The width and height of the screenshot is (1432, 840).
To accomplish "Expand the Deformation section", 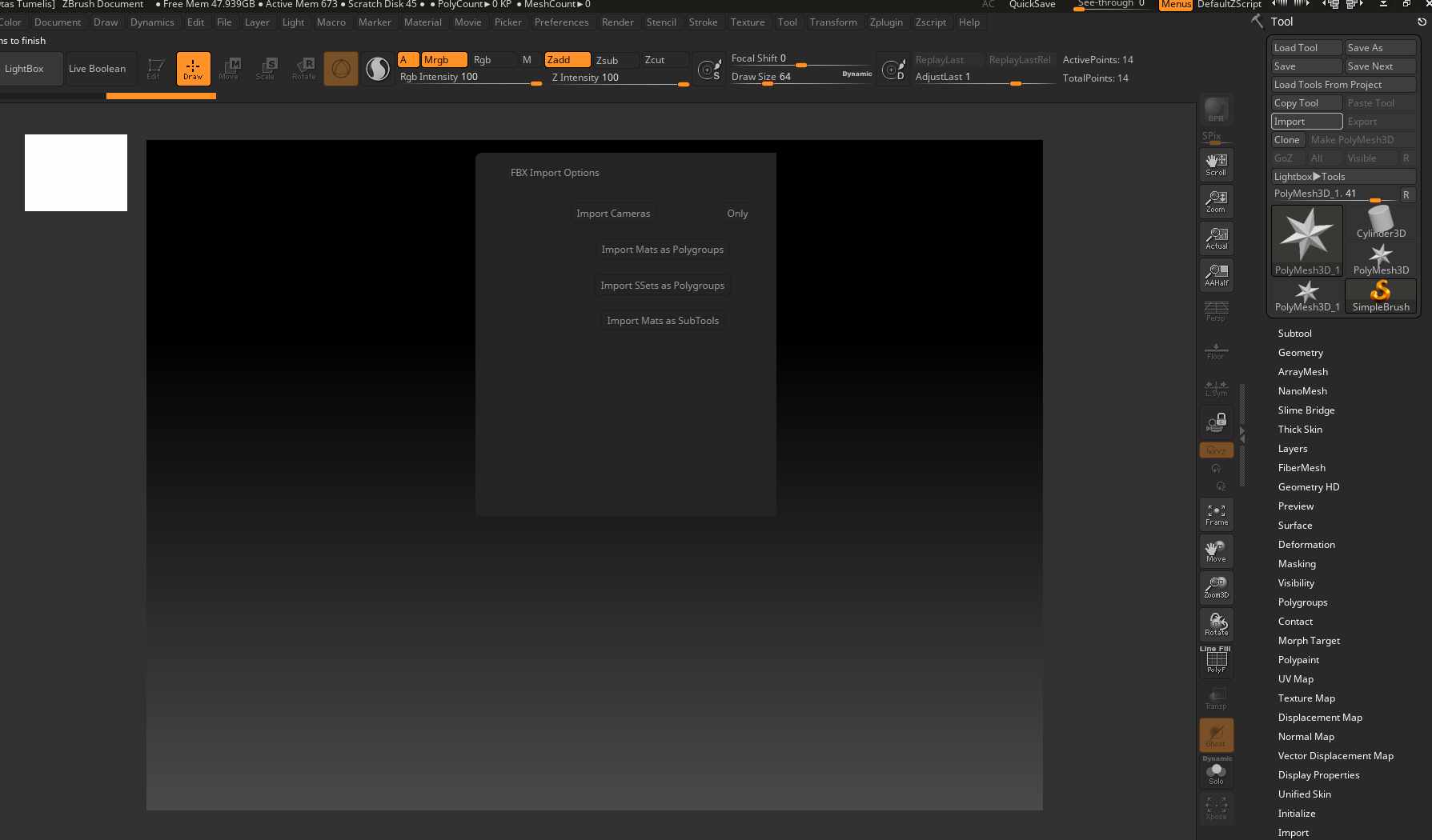I will pyautogui.click(x=1306, y=545).
